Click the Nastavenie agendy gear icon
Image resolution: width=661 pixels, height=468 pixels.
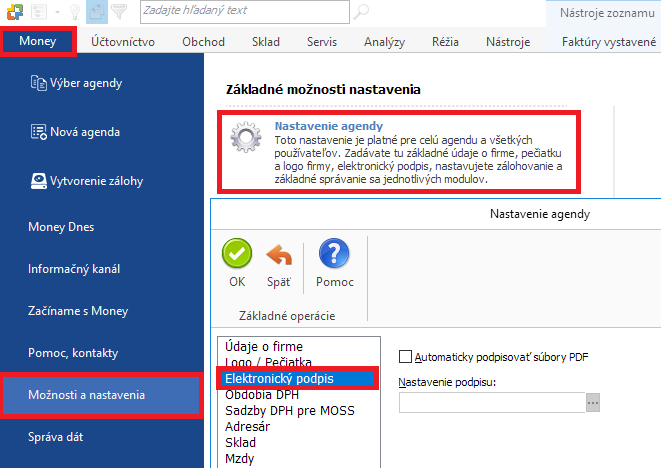tap(246, 137)
